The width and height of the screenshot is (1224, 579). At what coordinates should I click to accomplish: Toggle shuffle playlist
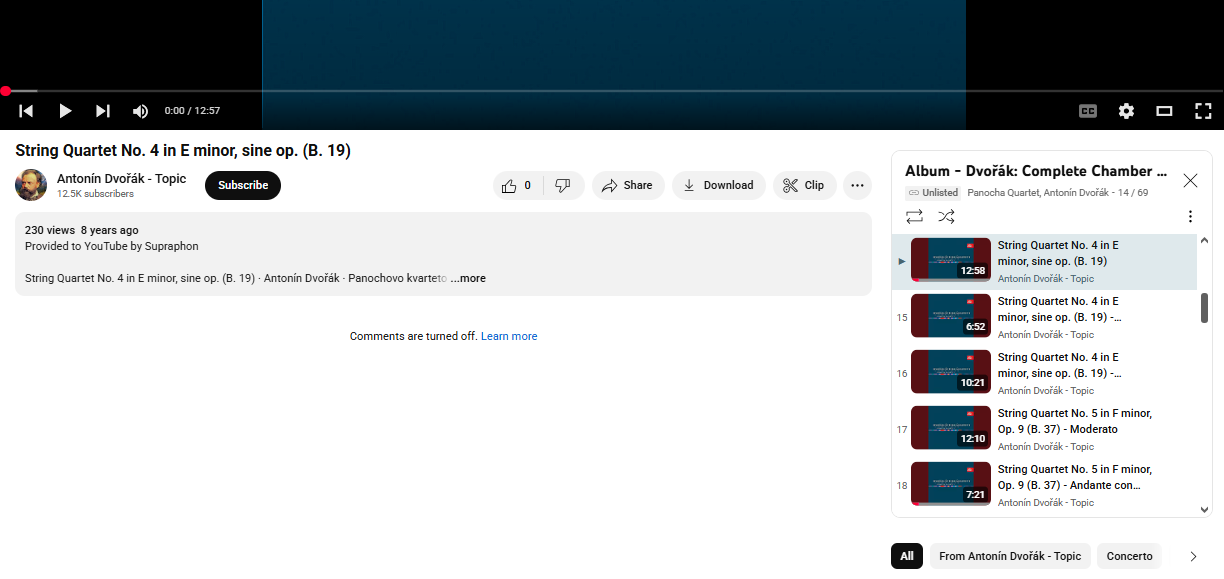(x=946, y=216)
